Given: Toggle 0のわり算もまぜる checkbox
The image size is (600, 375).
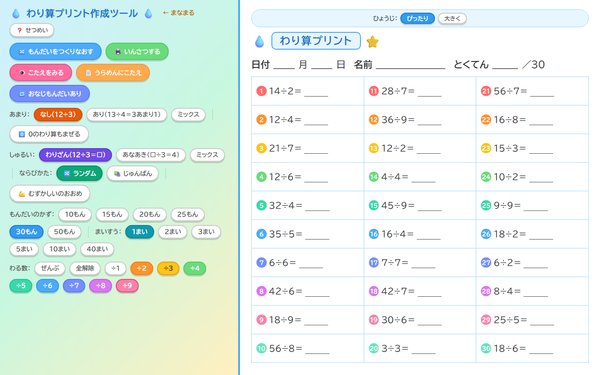Looking at the screenshot, I should pyautogui.click(x=49, y=134).
